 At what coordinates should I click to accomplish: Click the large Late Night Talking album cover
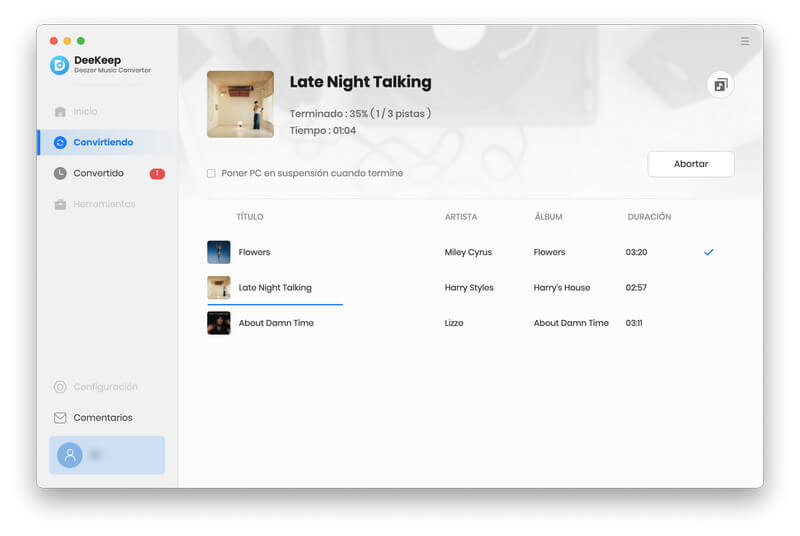pos(240,104)
